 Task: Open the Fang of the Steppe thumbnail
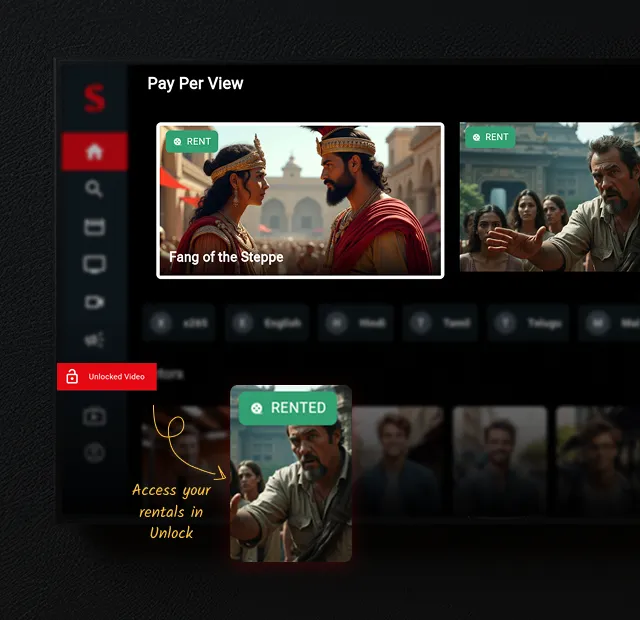300,200
